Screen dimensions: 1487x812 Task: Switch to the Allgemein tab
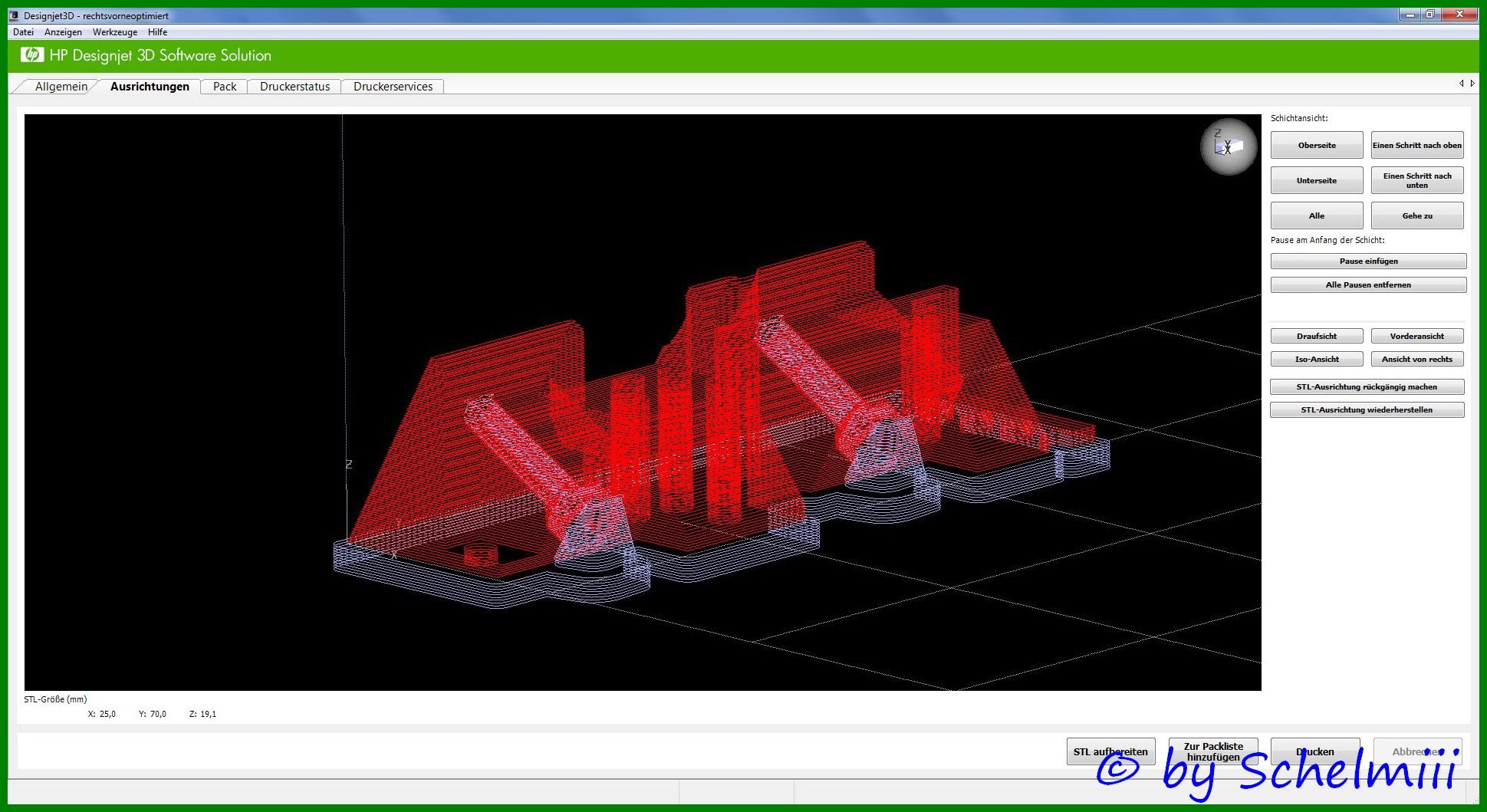coord(61,87)
